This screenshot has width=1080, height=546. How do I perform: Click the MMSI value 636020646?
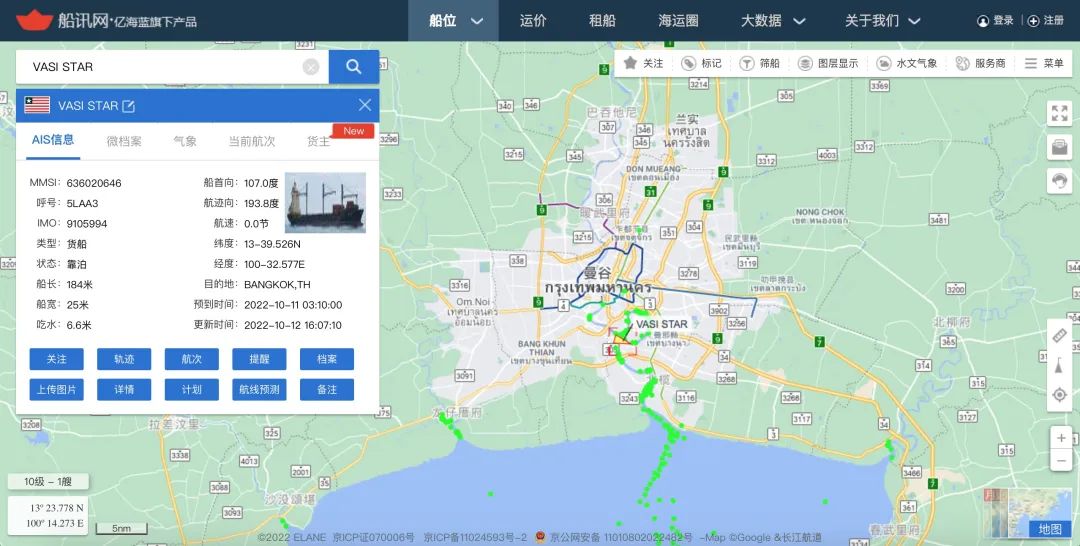[94, 183]
